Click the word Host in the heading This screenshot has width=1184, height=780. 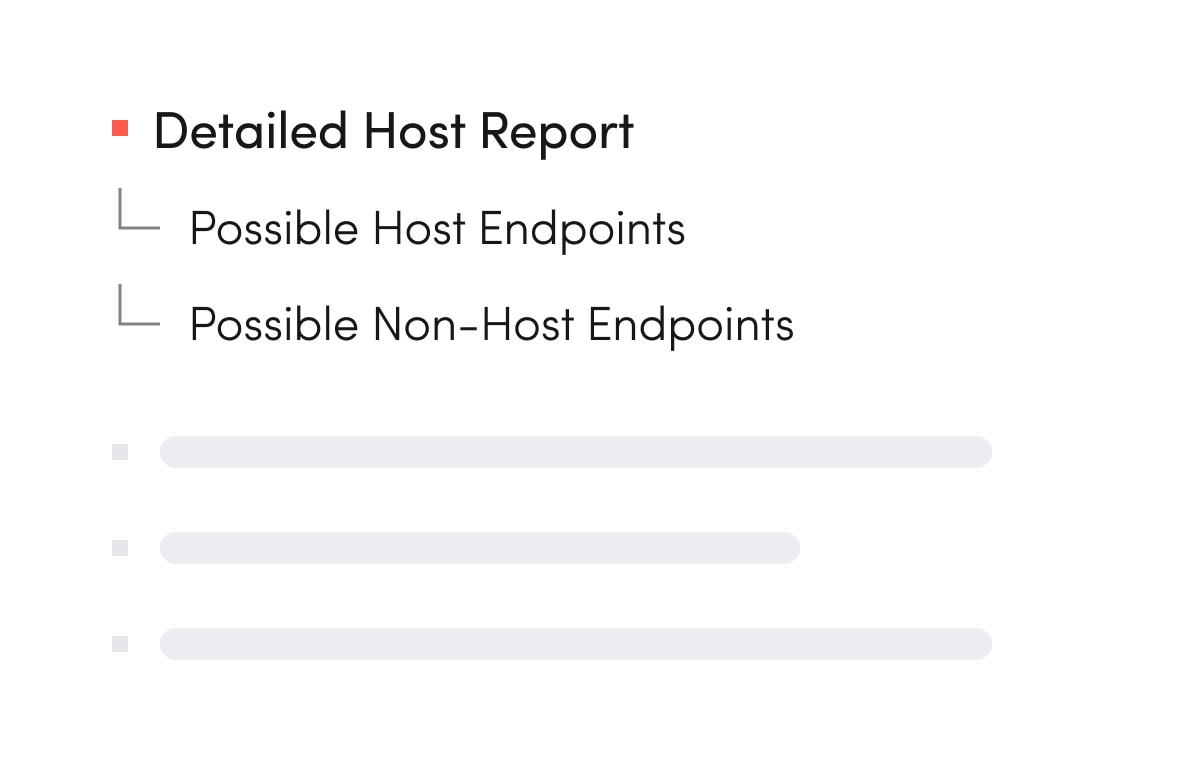tap(413, 131)
